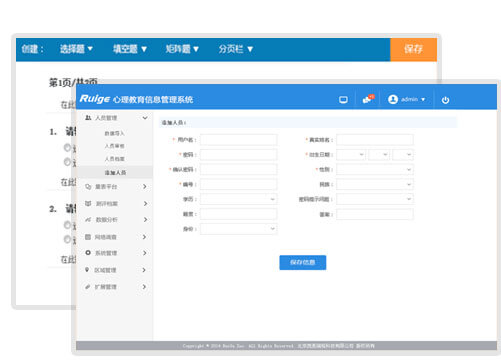The width and height of the screenshot is (501, 364).
Task: Select 数据导入 submenu item
Action: [x=114, y=133]
